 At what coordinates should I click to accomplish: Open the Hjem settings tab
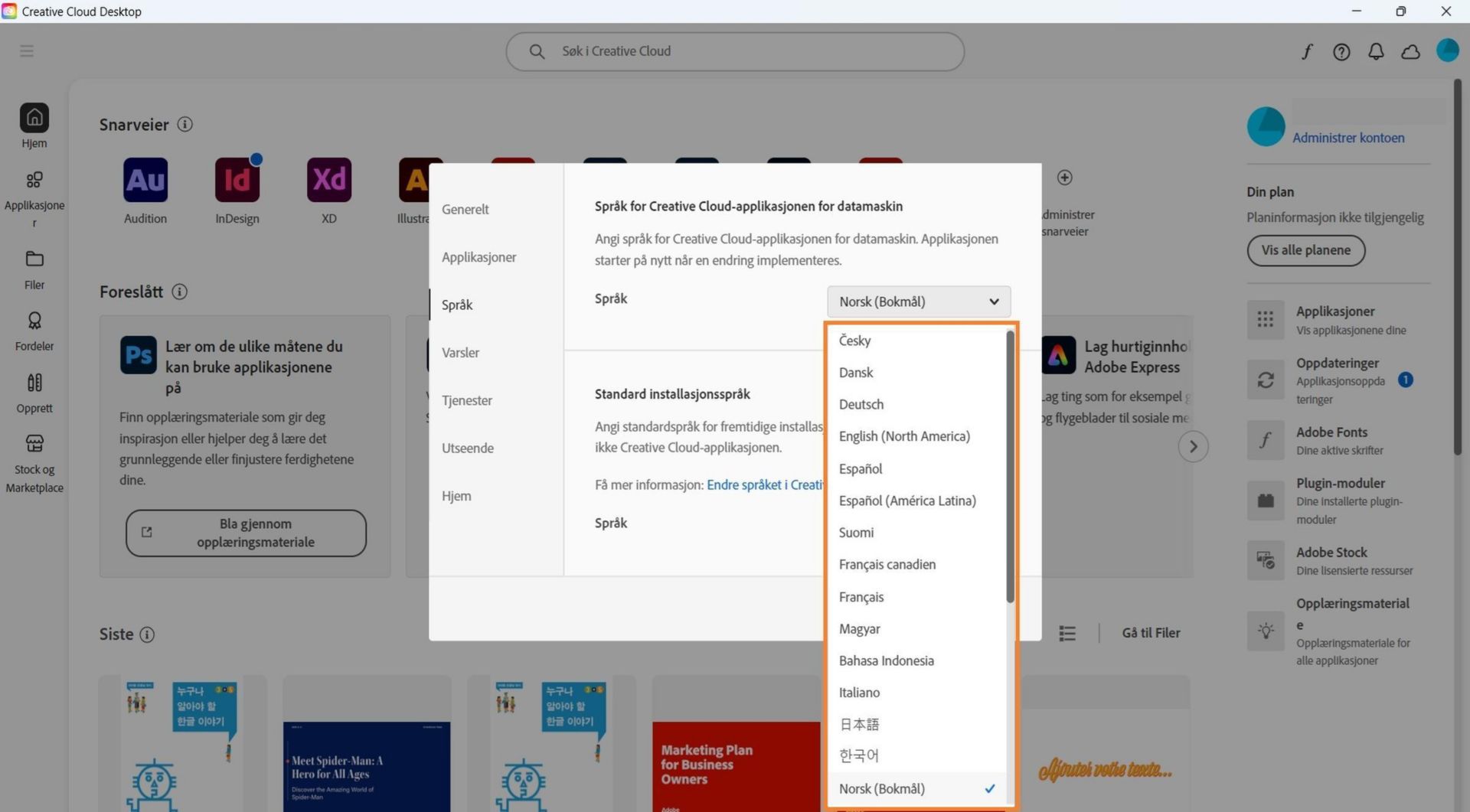point(456,496)
